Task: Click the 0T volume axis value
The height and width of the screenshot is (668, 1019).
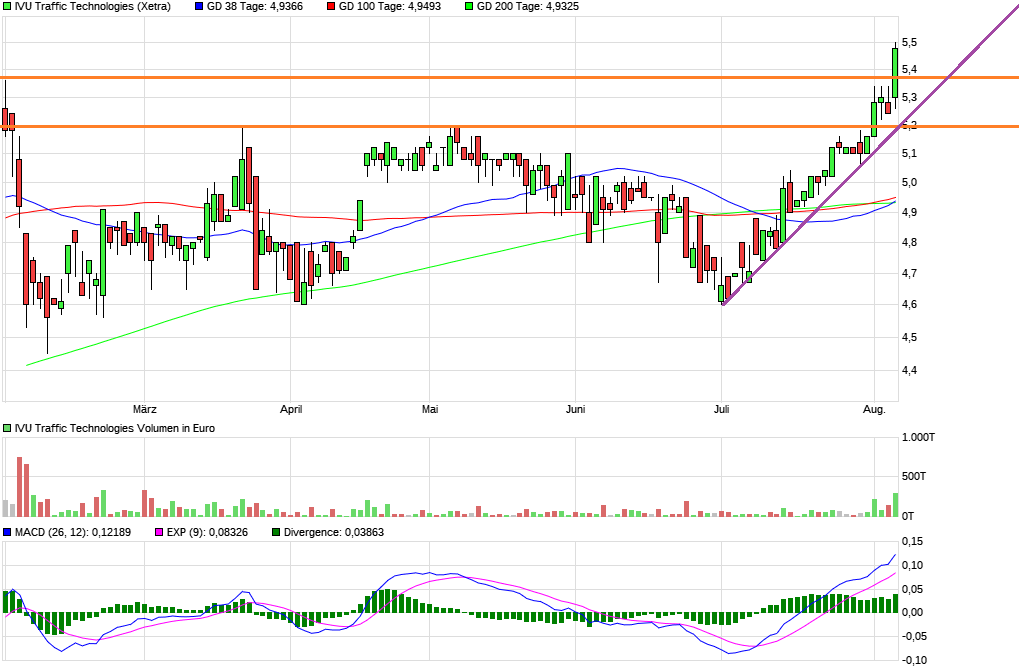Action: (x=908, y=516)
